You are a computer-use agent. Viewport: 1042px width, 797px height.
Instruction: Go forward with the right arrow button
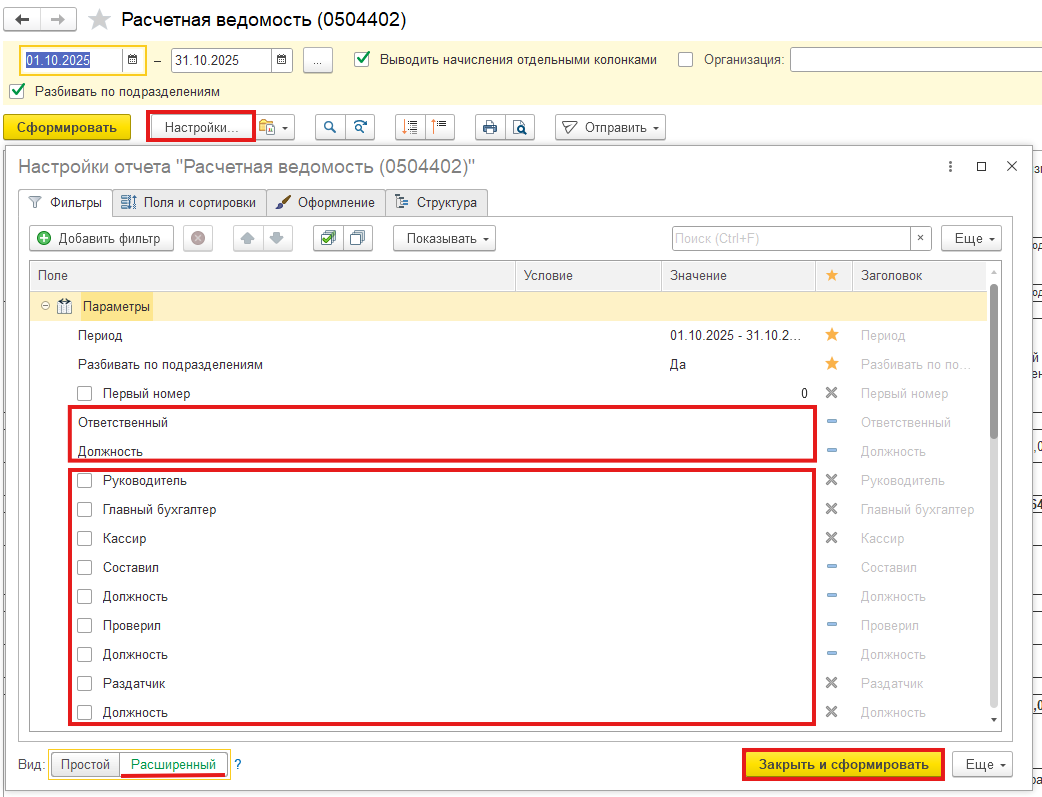click(58, 19)
